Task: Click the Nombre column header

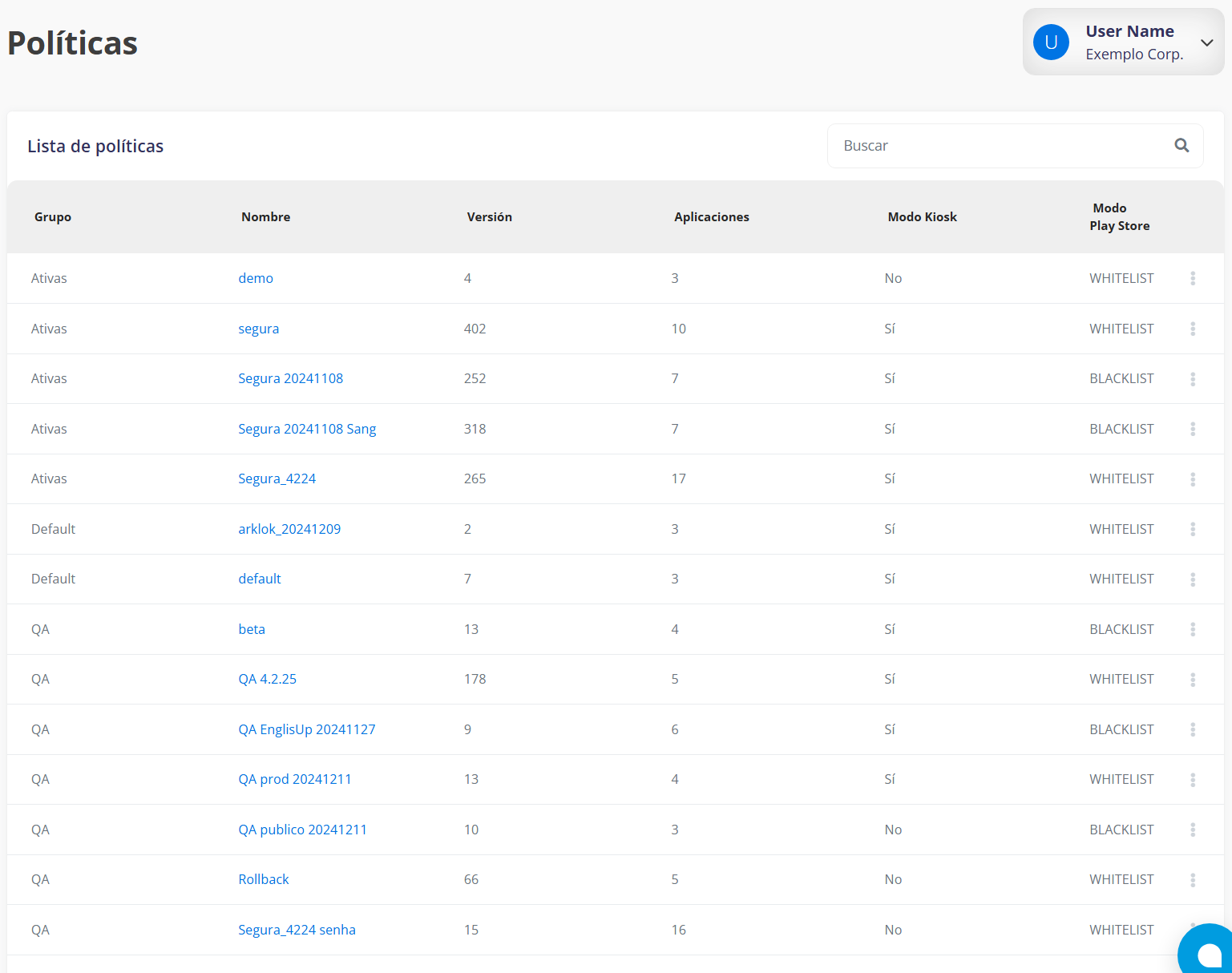Action: point(265,217)
